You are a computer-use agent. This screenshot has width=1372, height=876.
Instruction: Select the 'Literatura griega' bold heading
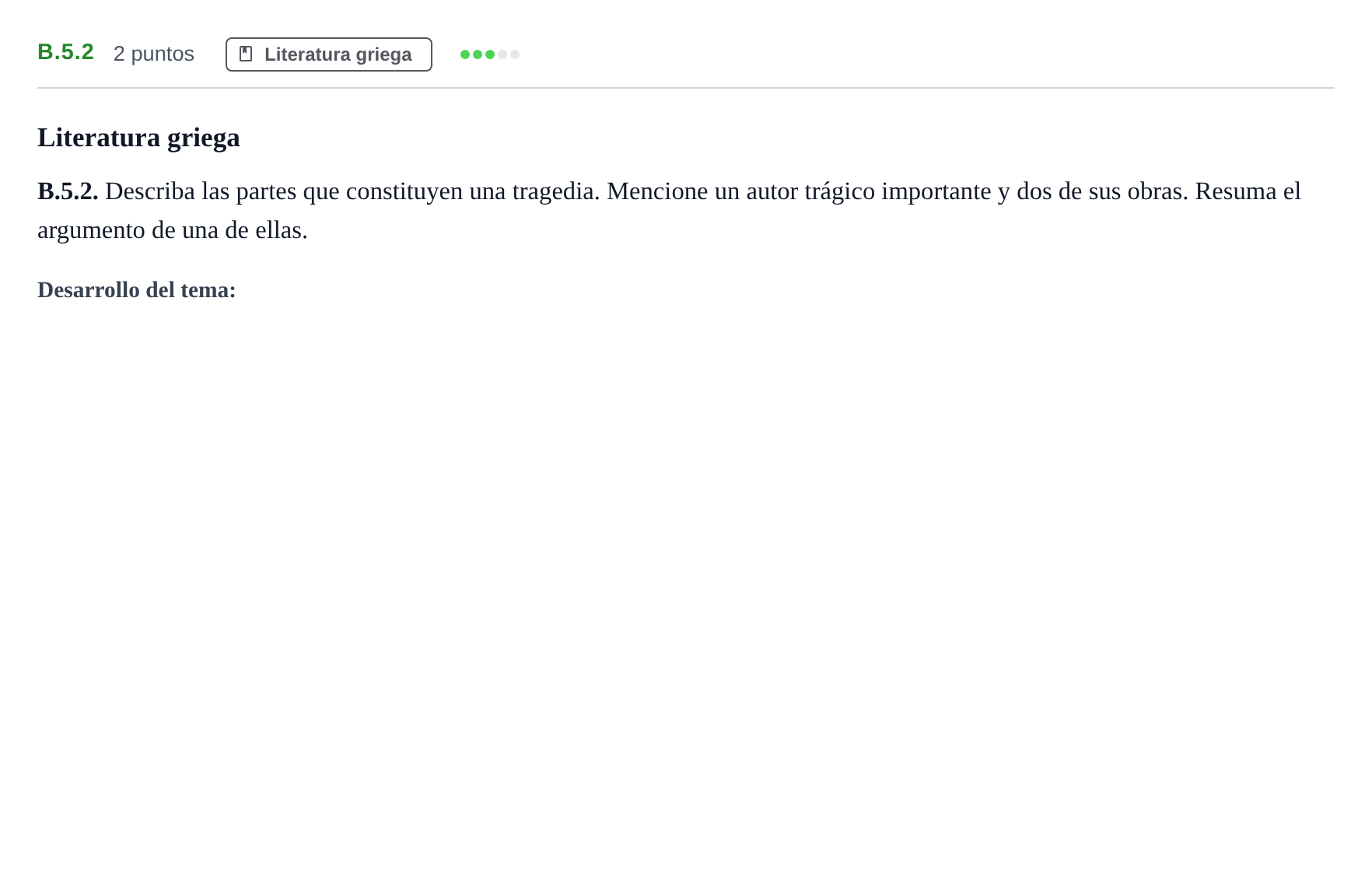pos(138,138)
